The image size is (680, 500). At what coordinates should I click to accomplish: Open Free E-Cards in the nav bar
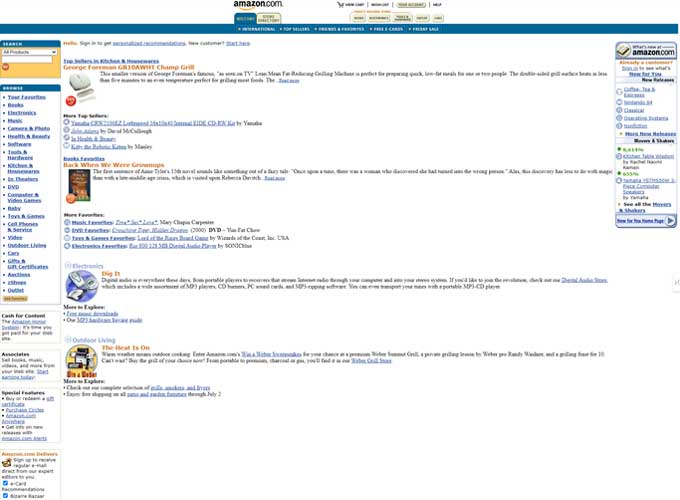(386, 29)
